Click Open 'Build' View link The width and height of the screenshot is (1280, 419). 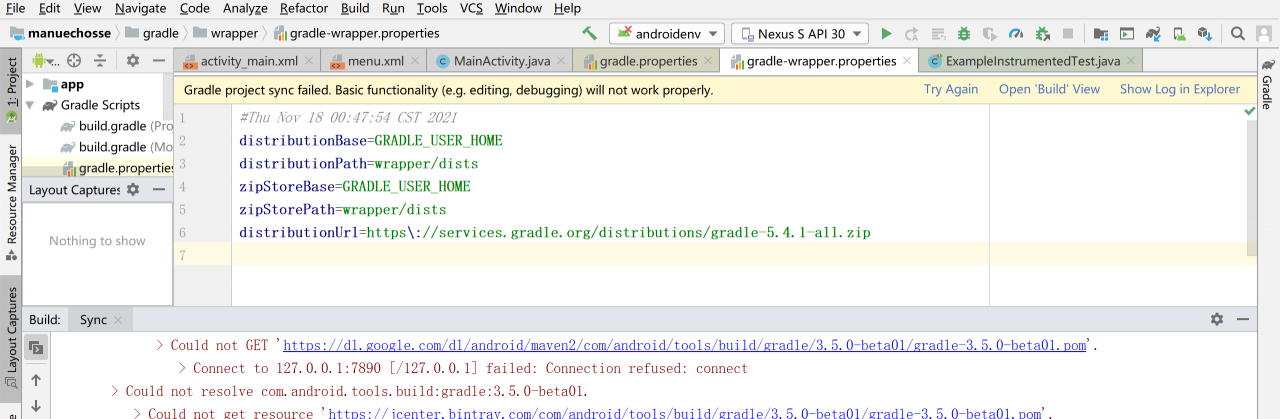coord(1049,89)
